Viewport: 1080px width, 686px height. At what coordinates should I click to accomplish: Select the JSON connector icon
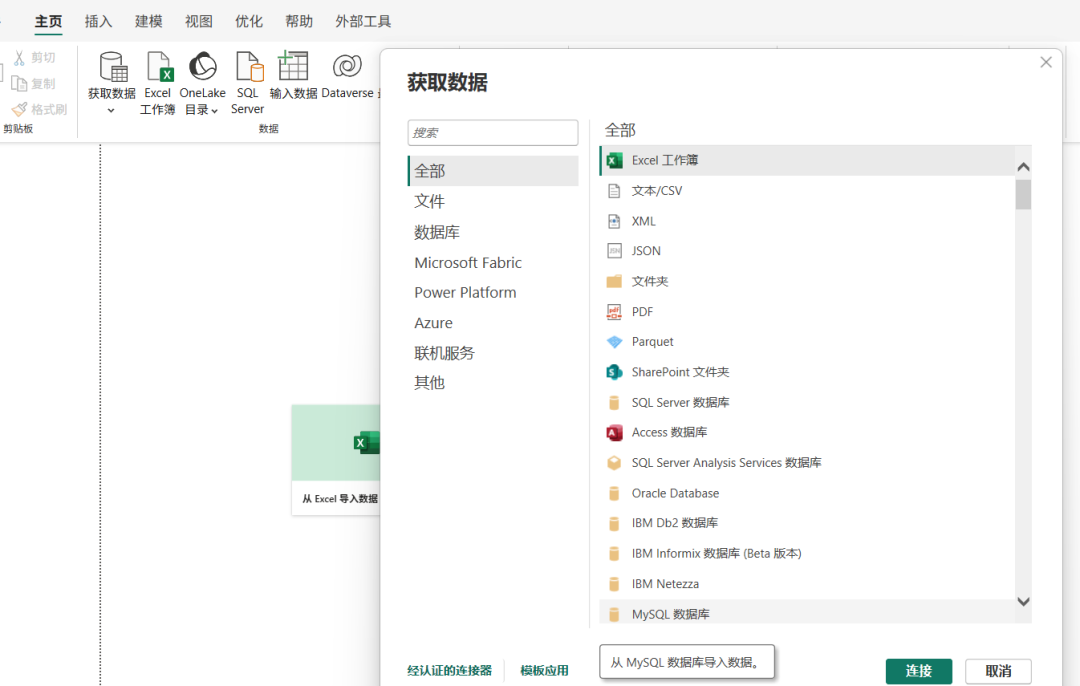click(x=614, y=251)
